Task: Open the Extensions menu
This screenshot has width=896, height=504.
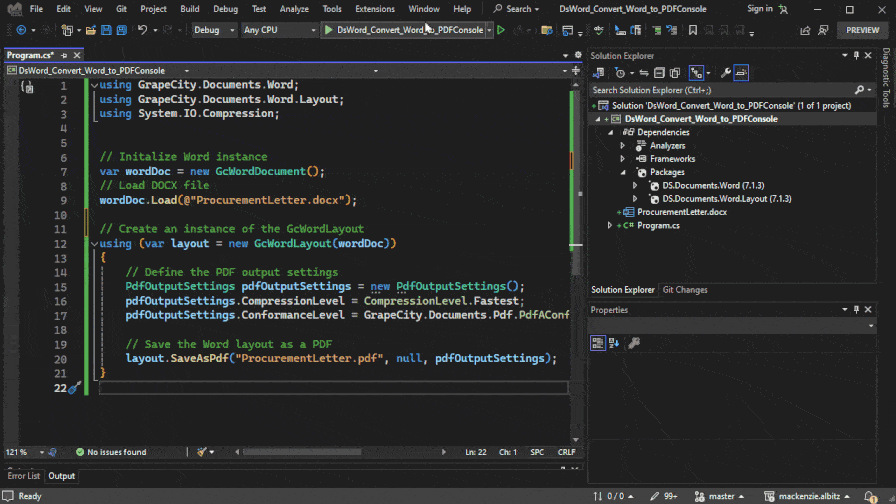Action: tap(375, 9)
